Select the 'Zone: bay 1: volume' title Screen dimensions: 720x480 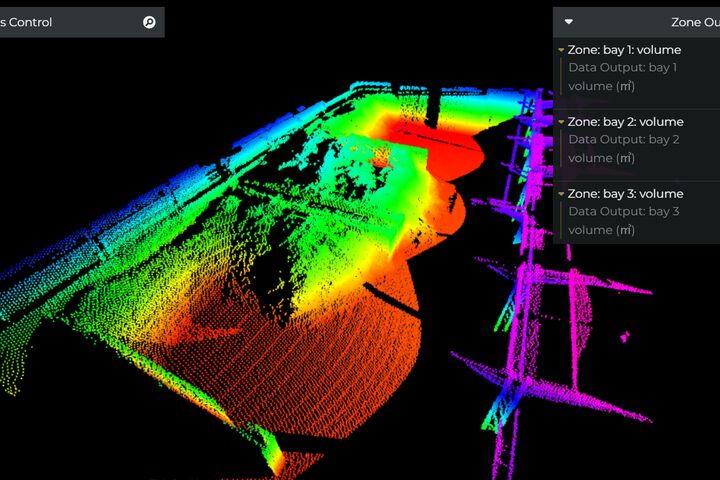624,50
